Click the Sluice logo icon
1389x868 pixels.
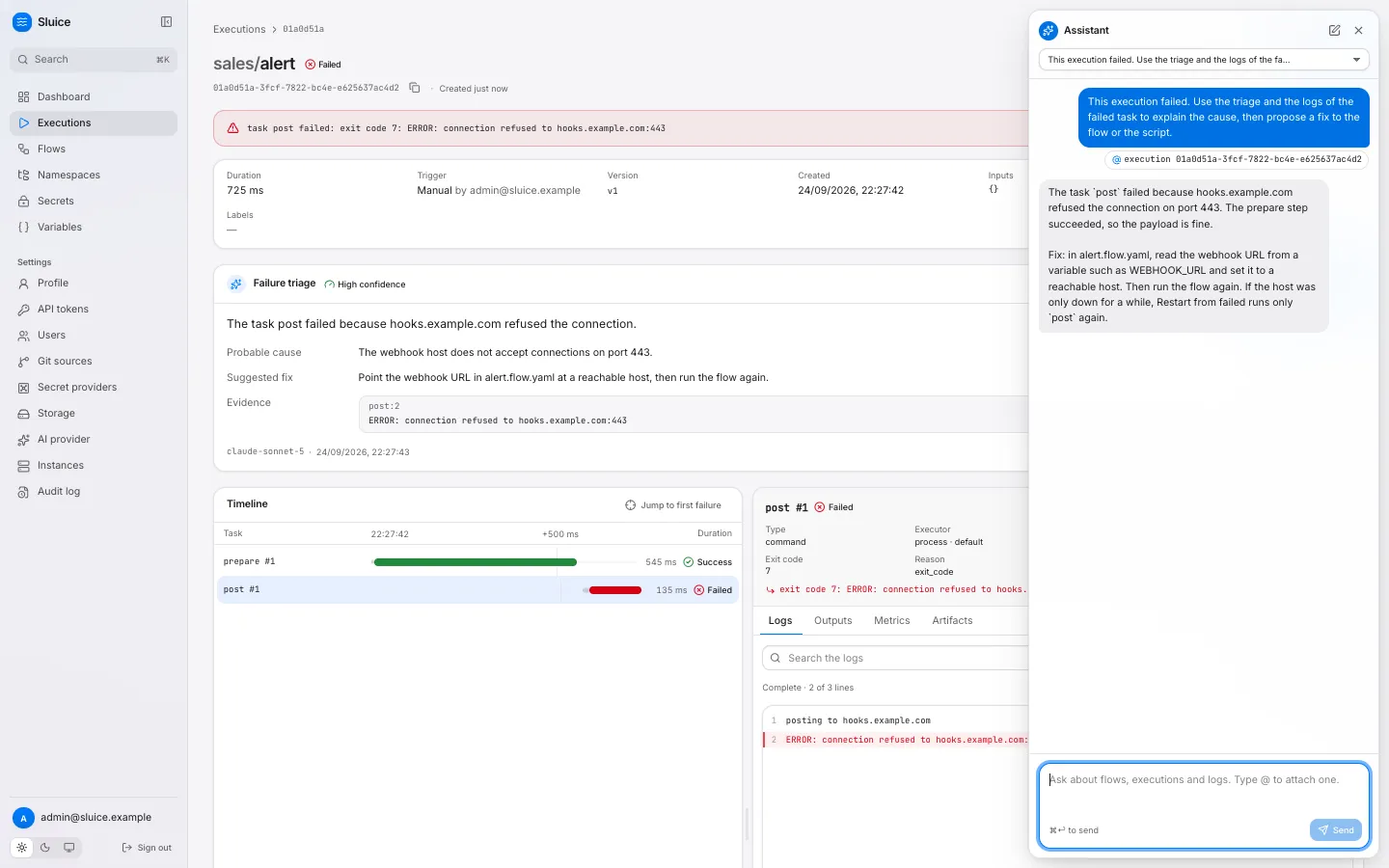22,22
